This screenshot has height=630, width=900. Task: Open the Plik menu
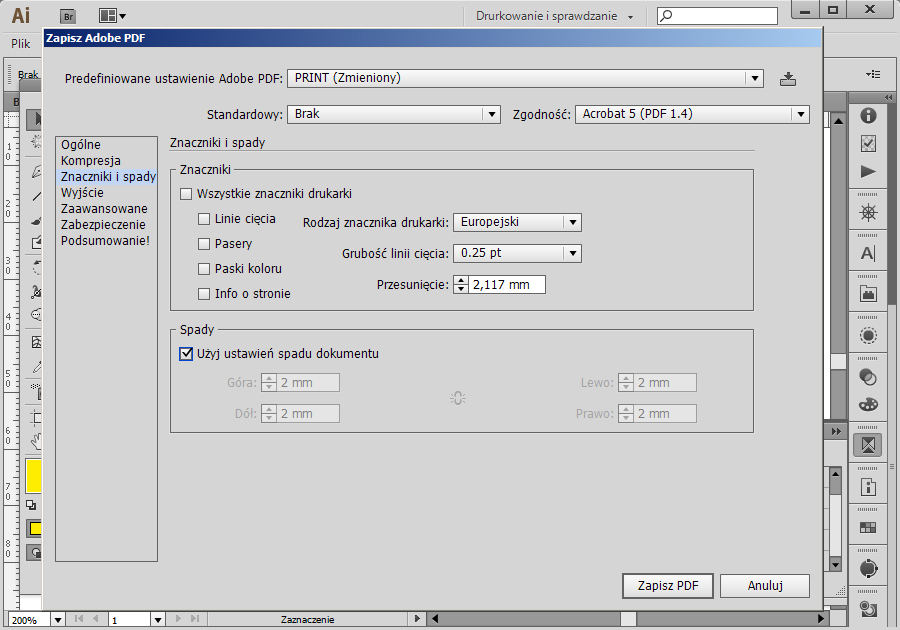[21, 44]
